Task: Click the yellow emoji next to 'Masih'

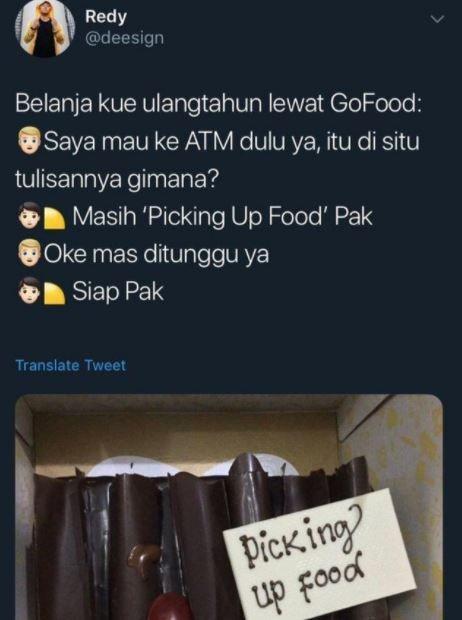Action: pyautogui.click(x=54, y=218)
